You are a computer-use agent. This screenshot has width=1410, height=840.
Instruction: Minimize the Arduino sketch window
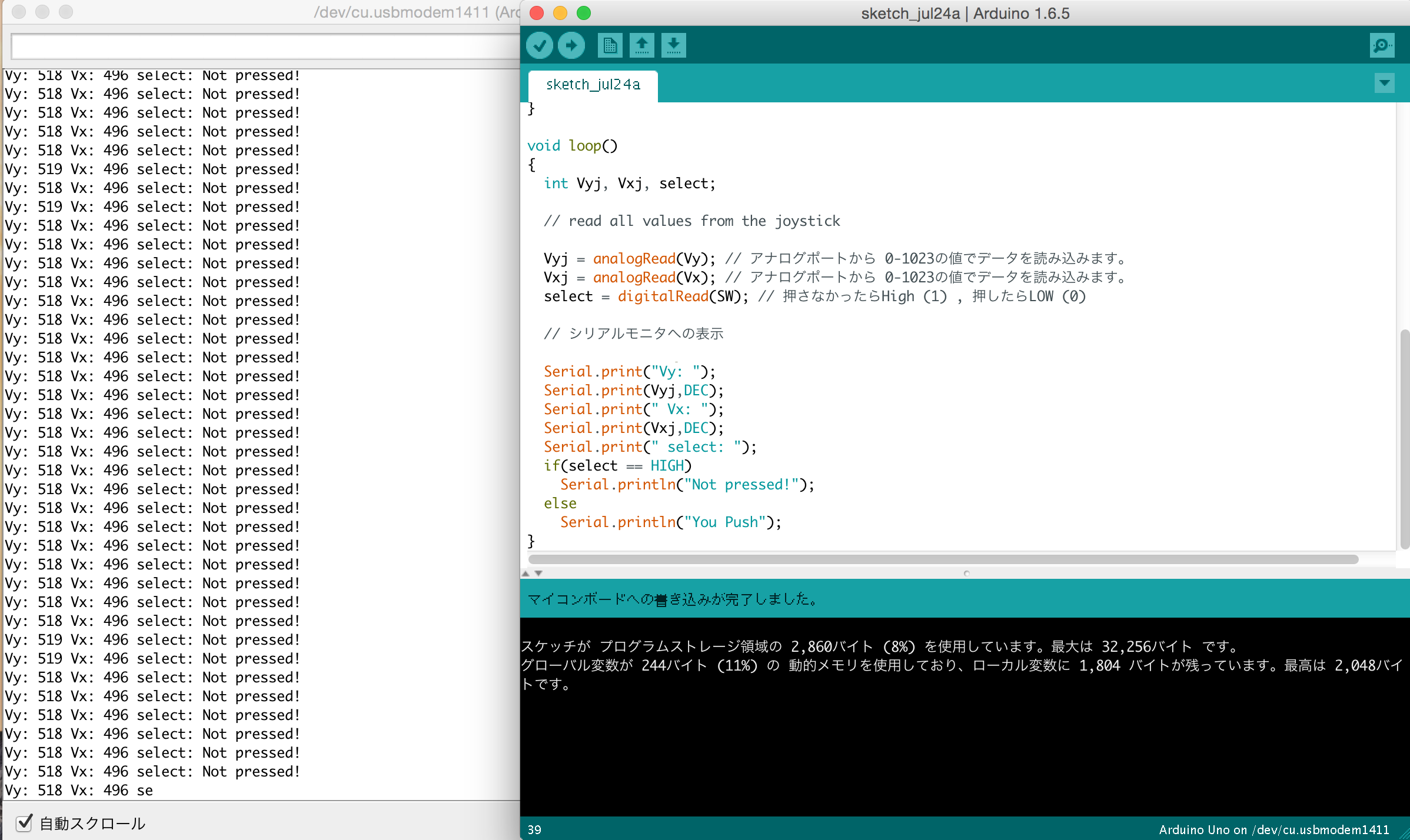(560, 13)
